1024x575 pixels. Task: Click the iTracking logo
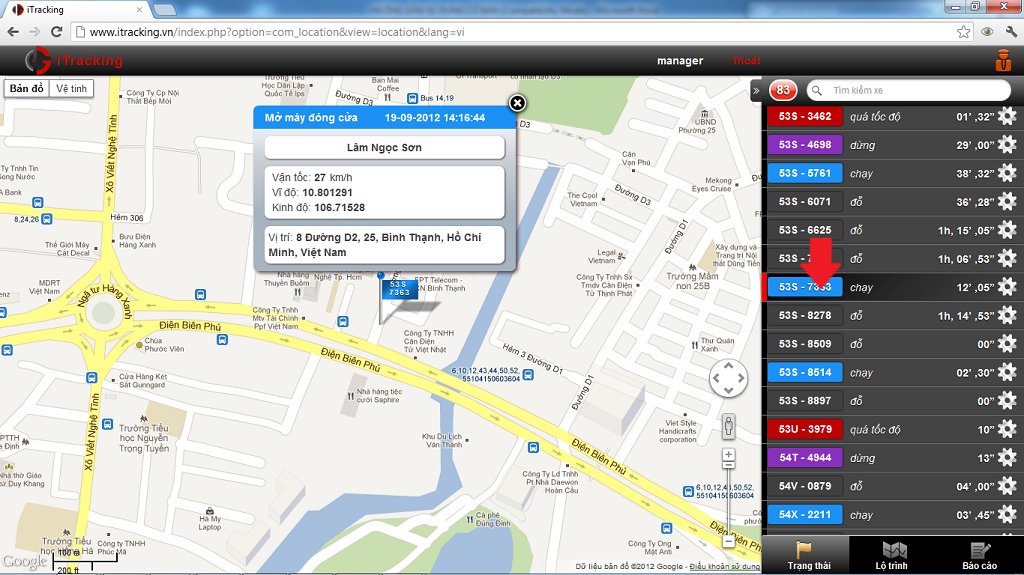click(74, 61)
